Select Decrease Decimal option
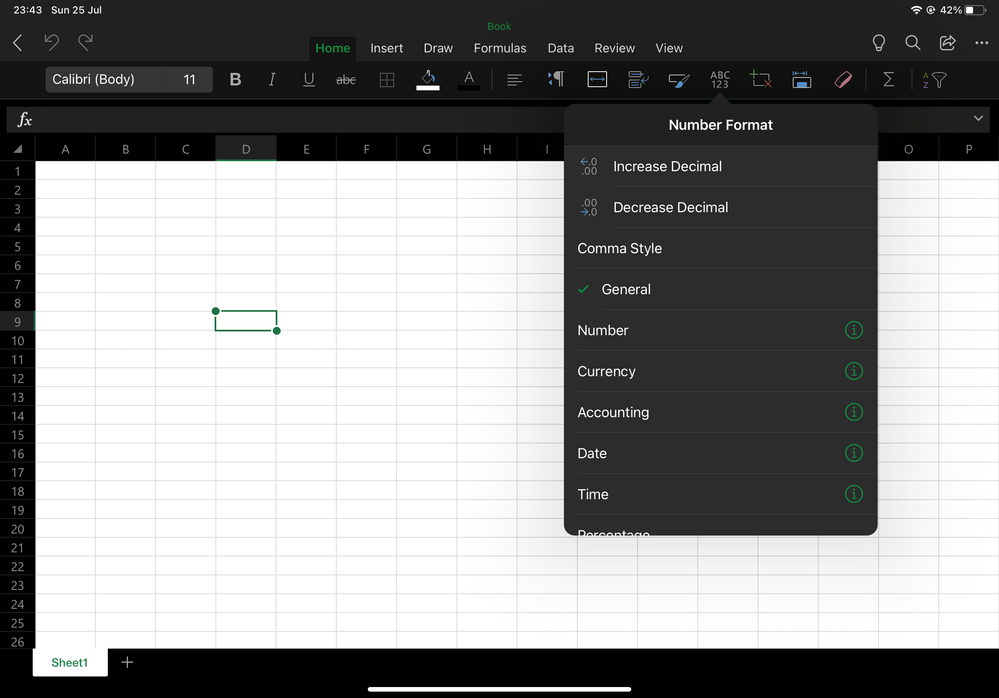 point(721,207)
